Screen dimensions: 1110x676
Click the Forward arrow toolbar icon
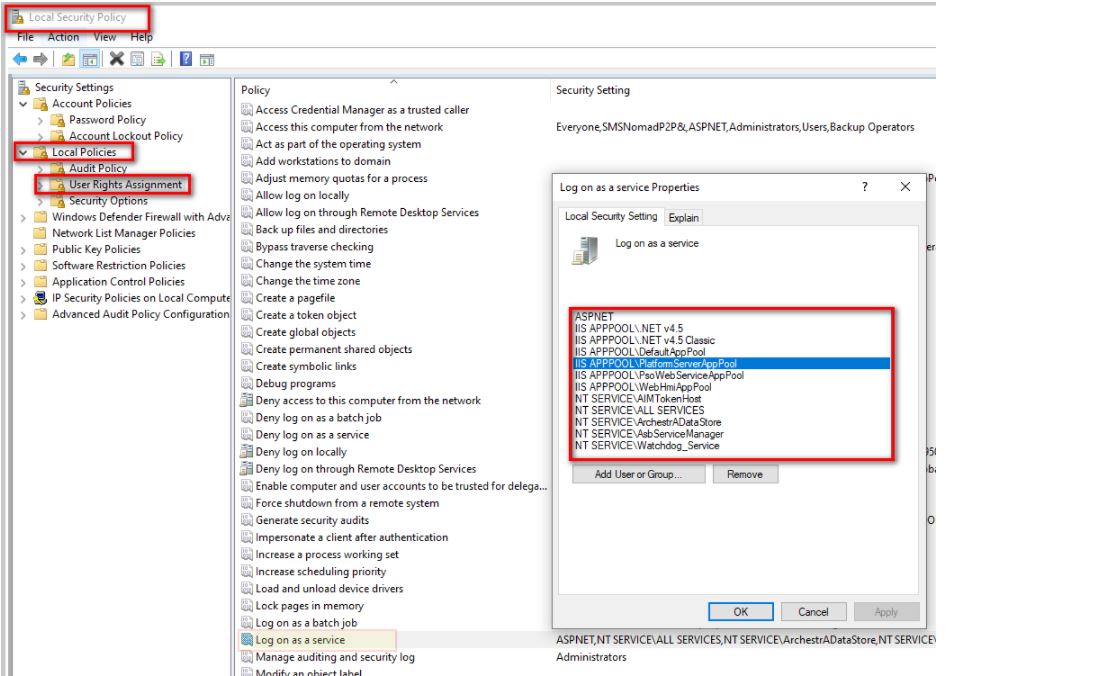40,59
